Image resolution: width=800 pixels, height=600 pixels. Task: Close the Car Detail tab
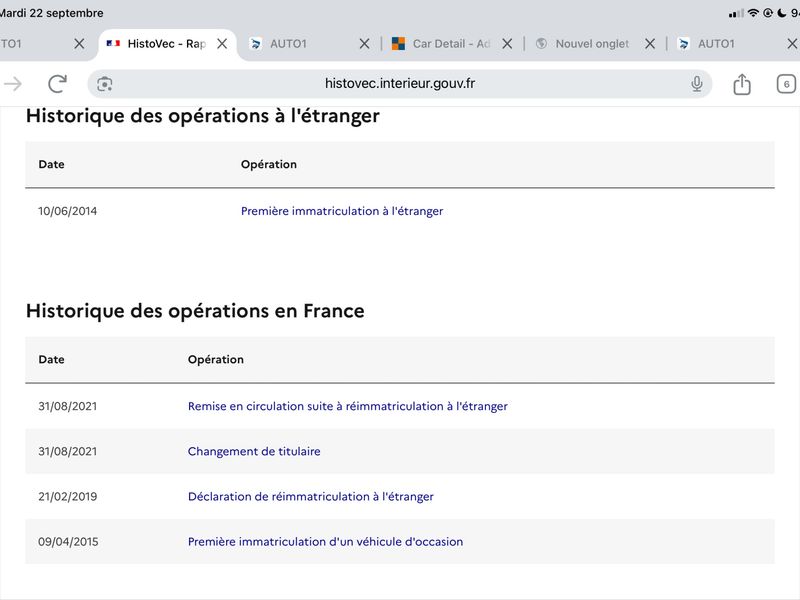(x=507, y=44)
